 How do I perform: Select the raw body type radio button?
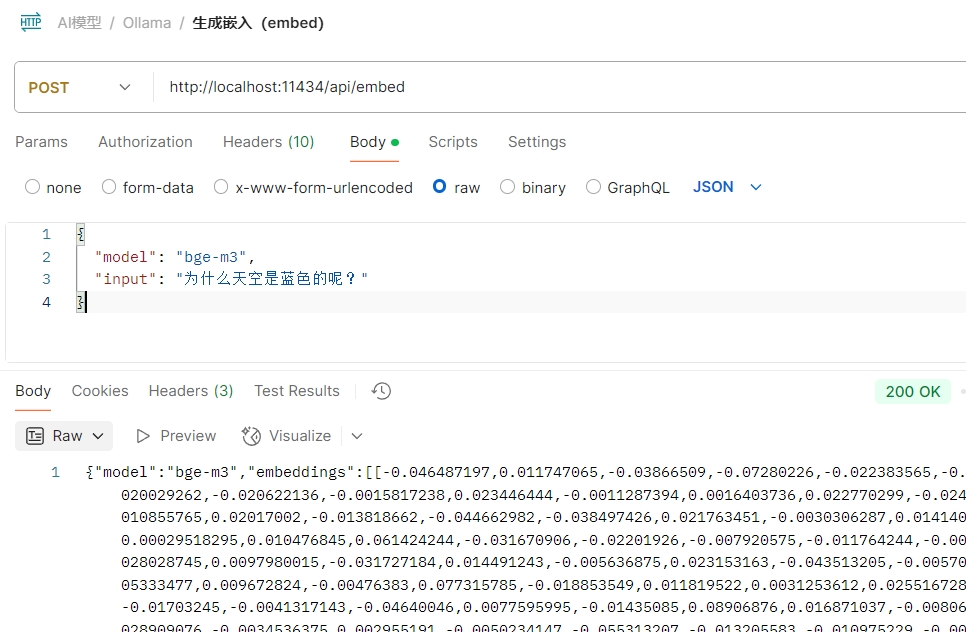point(439,187)
